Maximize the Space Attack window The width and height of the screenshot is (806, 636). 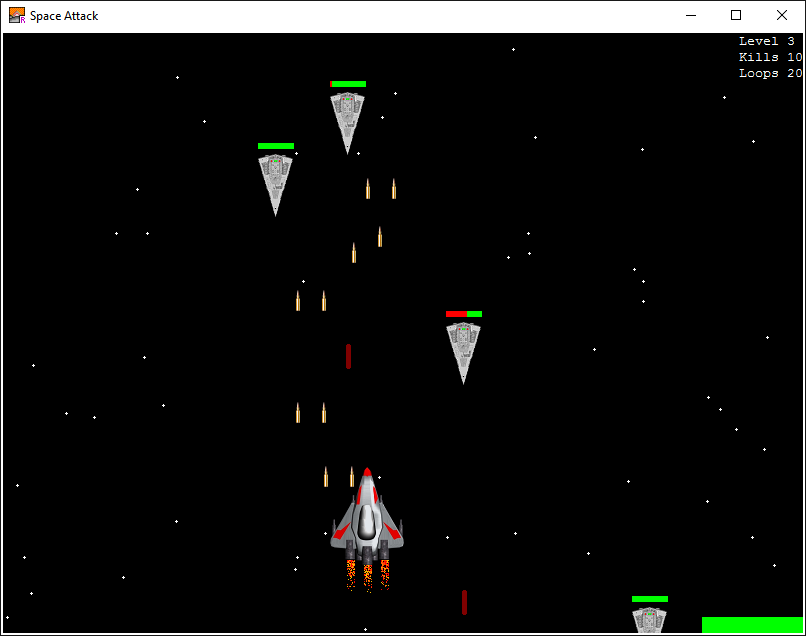736,15
